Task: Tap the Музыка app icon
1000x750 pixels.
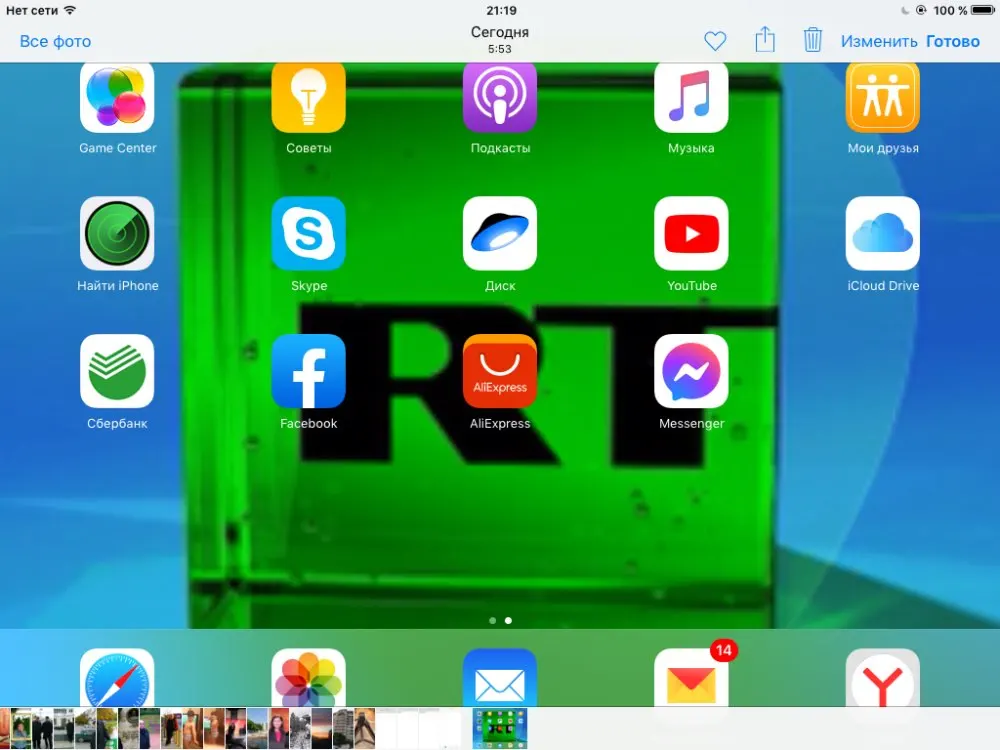Action: (x=691, y=97)
